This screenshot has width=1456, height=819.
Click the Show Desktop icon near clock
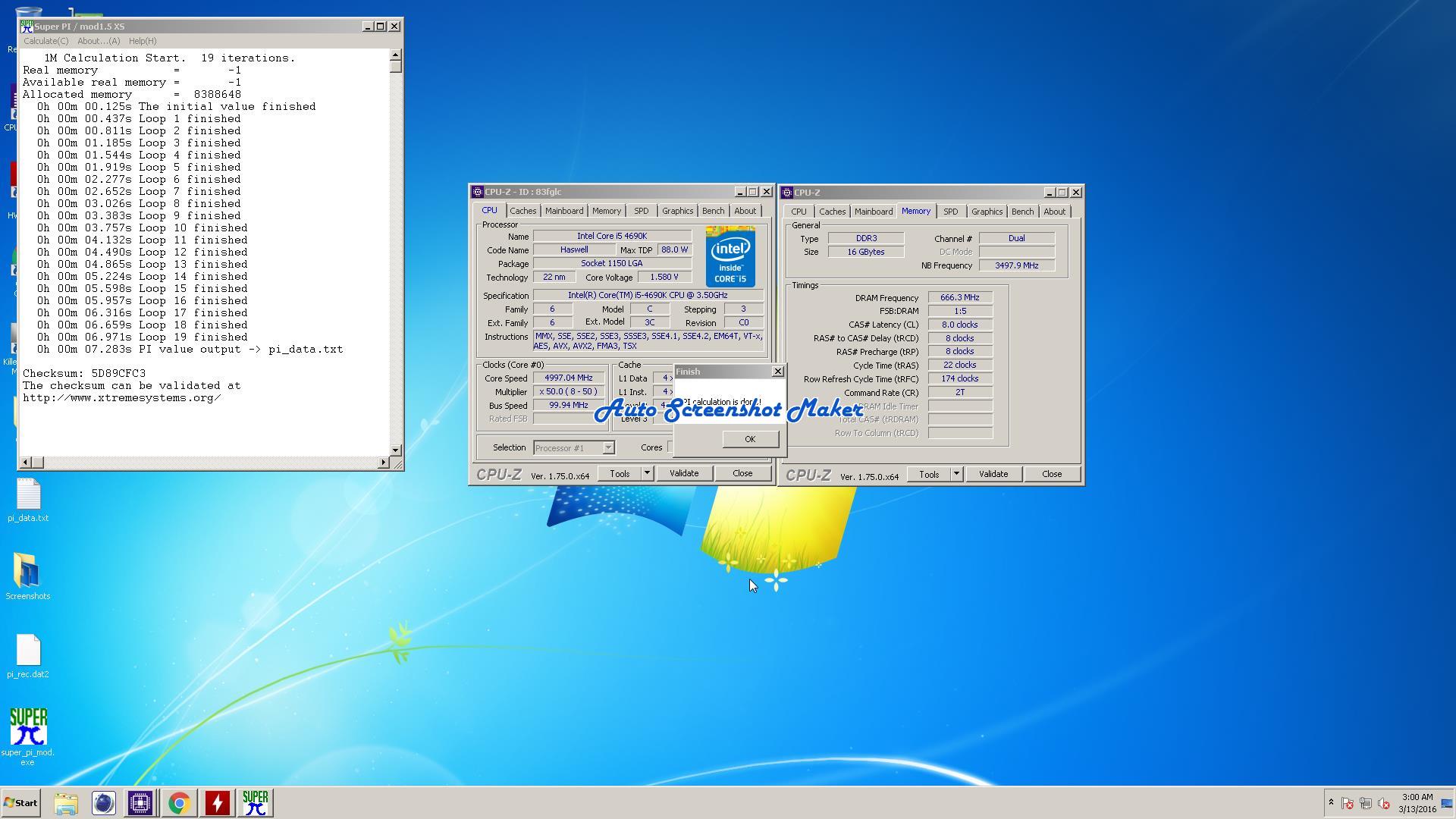pos(1447,803)
